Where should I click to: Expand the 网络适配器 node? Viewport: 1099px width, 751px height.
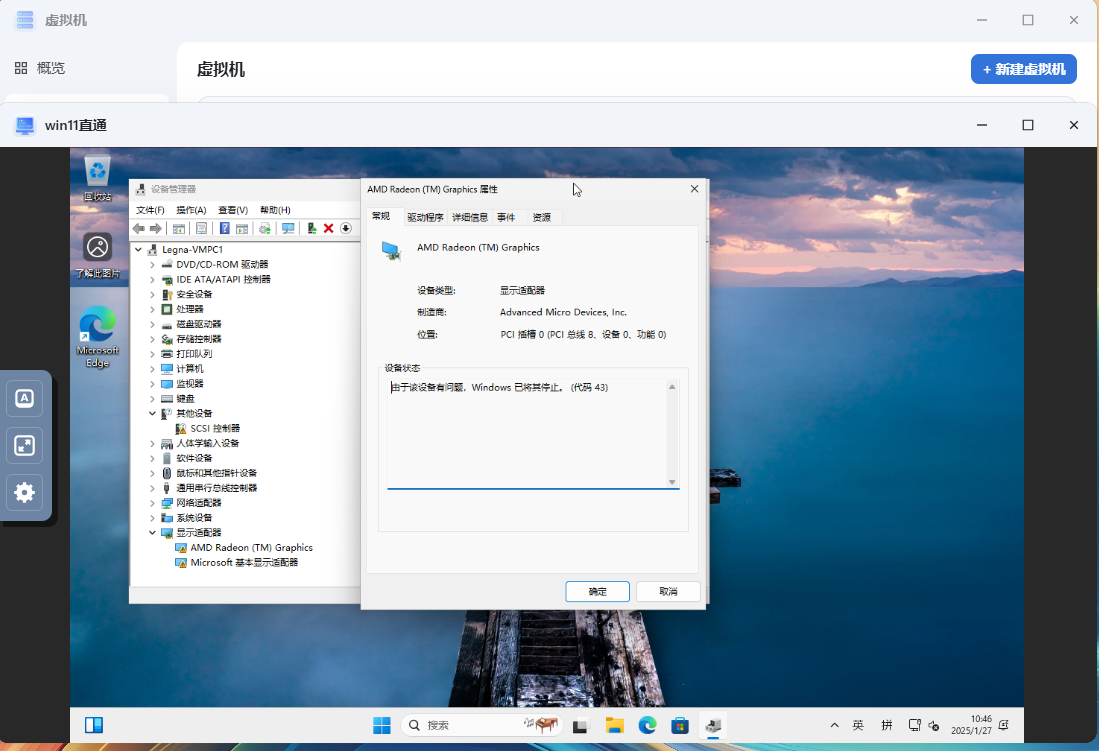coord(152,503)
